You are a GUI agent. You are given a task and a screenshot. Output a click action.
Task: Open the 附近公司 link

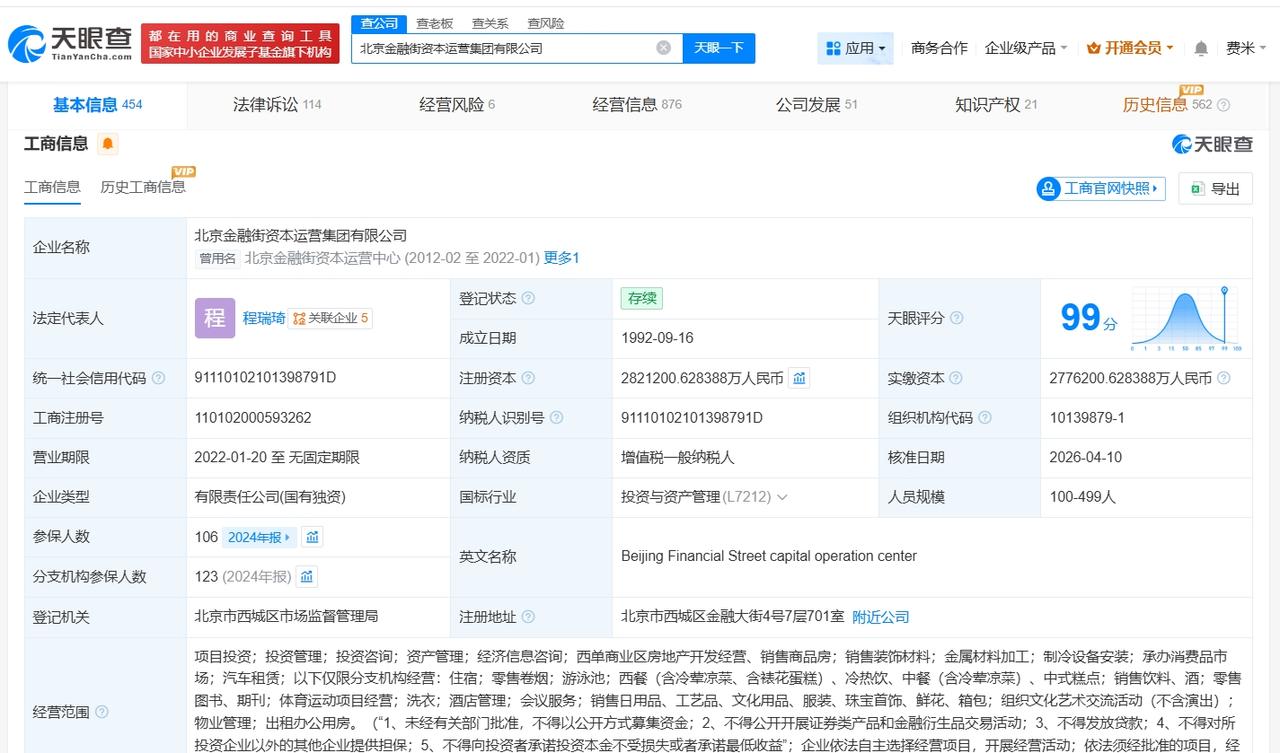[x=881, y=617]
